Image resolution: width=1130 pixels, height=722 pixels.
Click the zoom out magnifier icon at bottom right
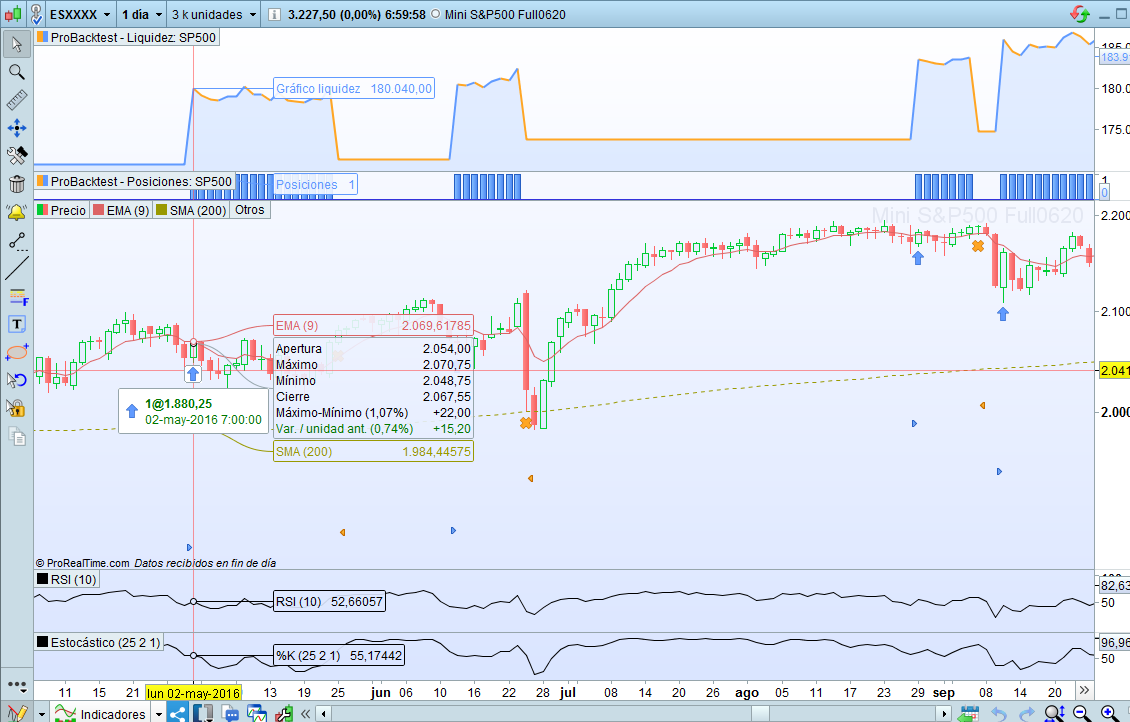1081,713
